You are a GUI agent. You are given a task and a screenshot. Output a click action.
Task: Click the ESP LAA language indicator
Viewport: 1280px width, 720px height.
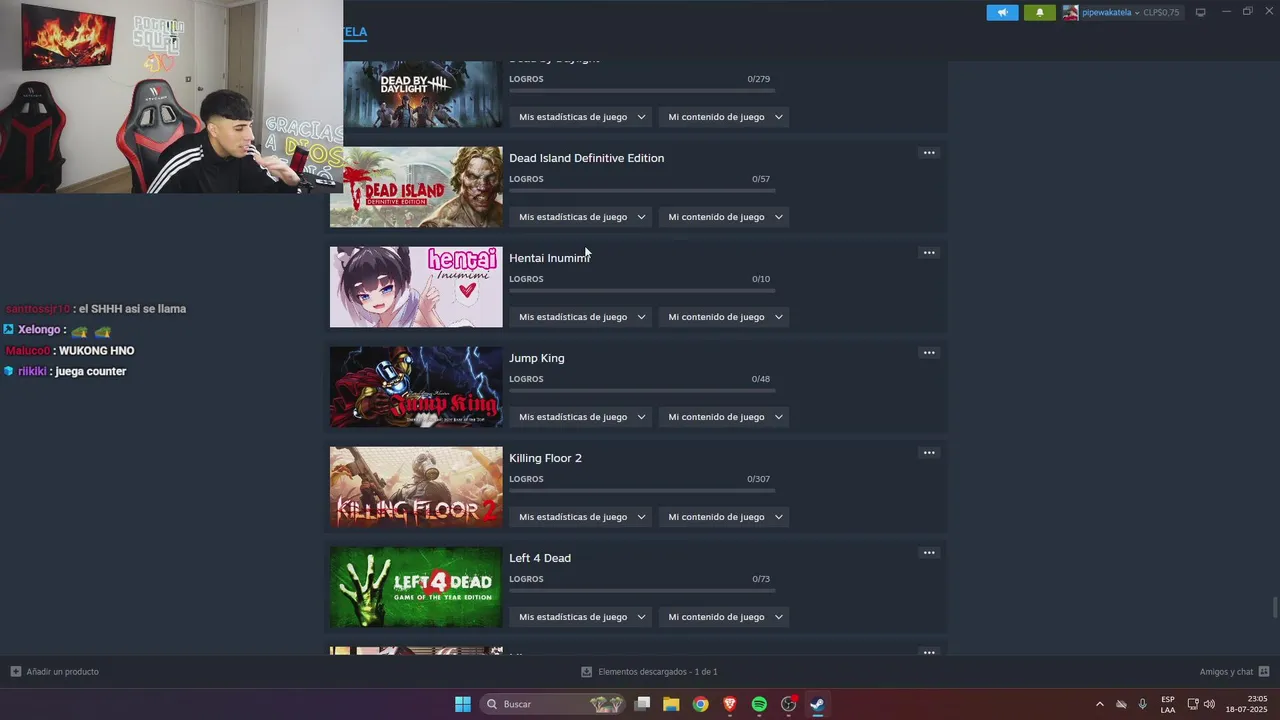[x=1168, y=704]
